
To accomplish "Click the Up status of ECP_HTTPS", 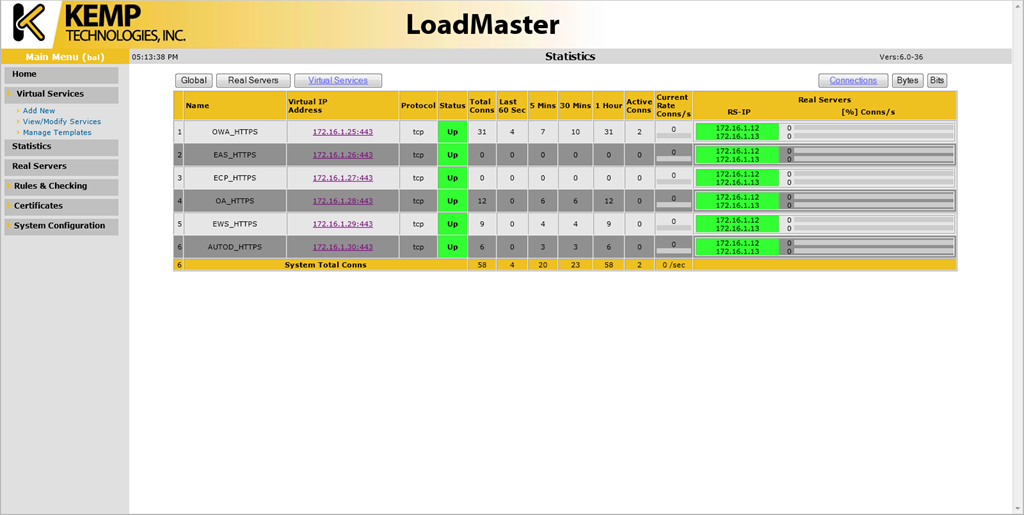I will [x=453, y=178].
